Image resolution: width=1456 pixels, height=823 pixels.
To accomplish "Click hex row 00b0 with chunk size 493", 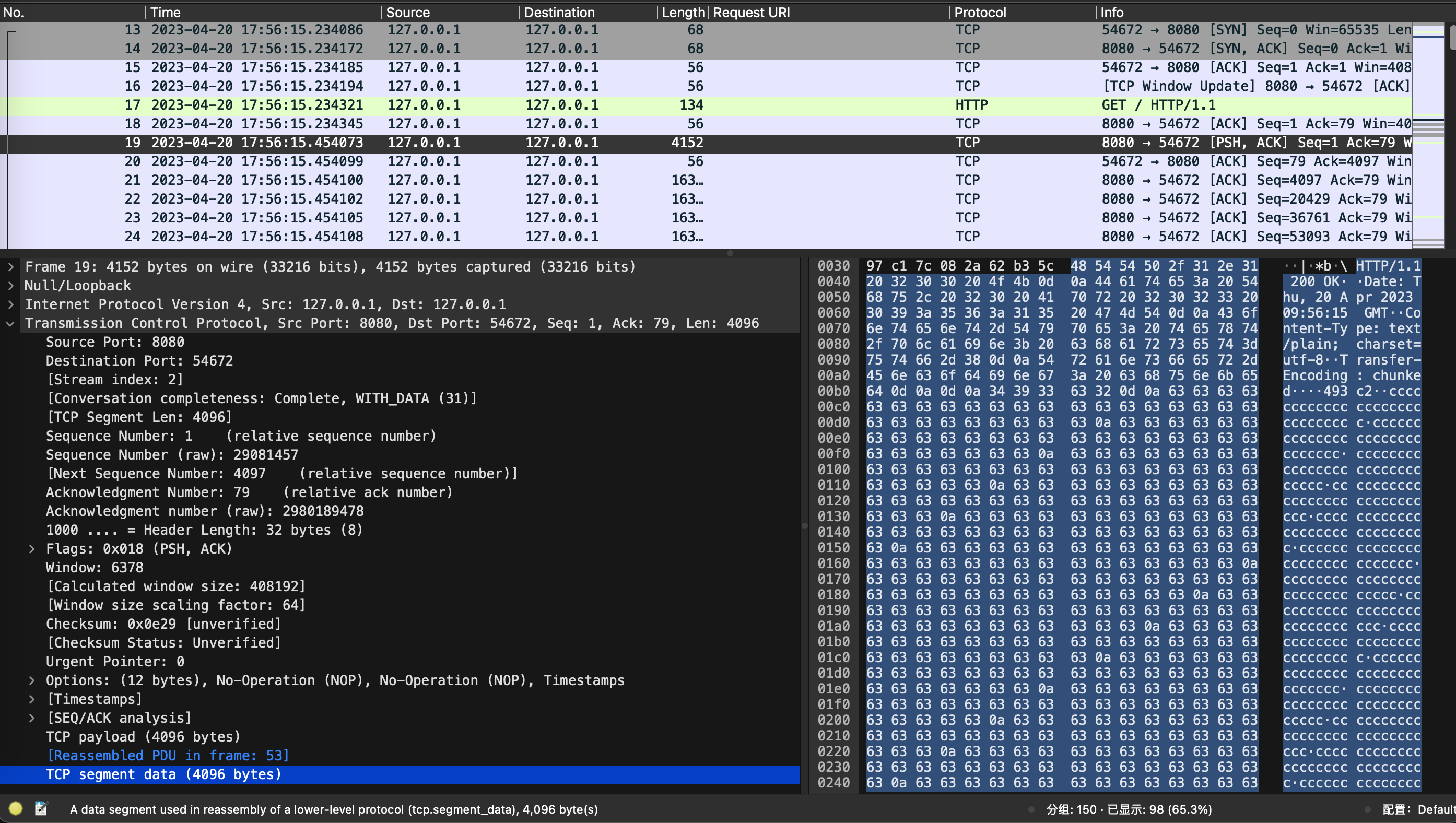I will (x=1063, y=391).
